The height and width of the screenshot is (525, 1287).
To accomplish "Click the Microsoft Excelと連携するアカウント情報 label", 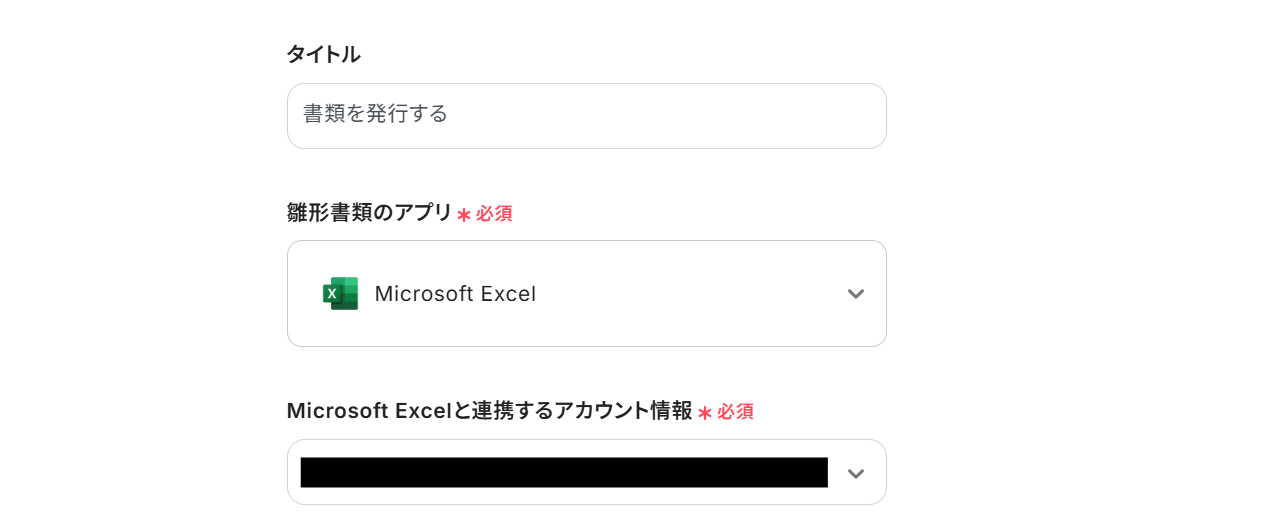I will pyautogui.click(x=489, y=410).
